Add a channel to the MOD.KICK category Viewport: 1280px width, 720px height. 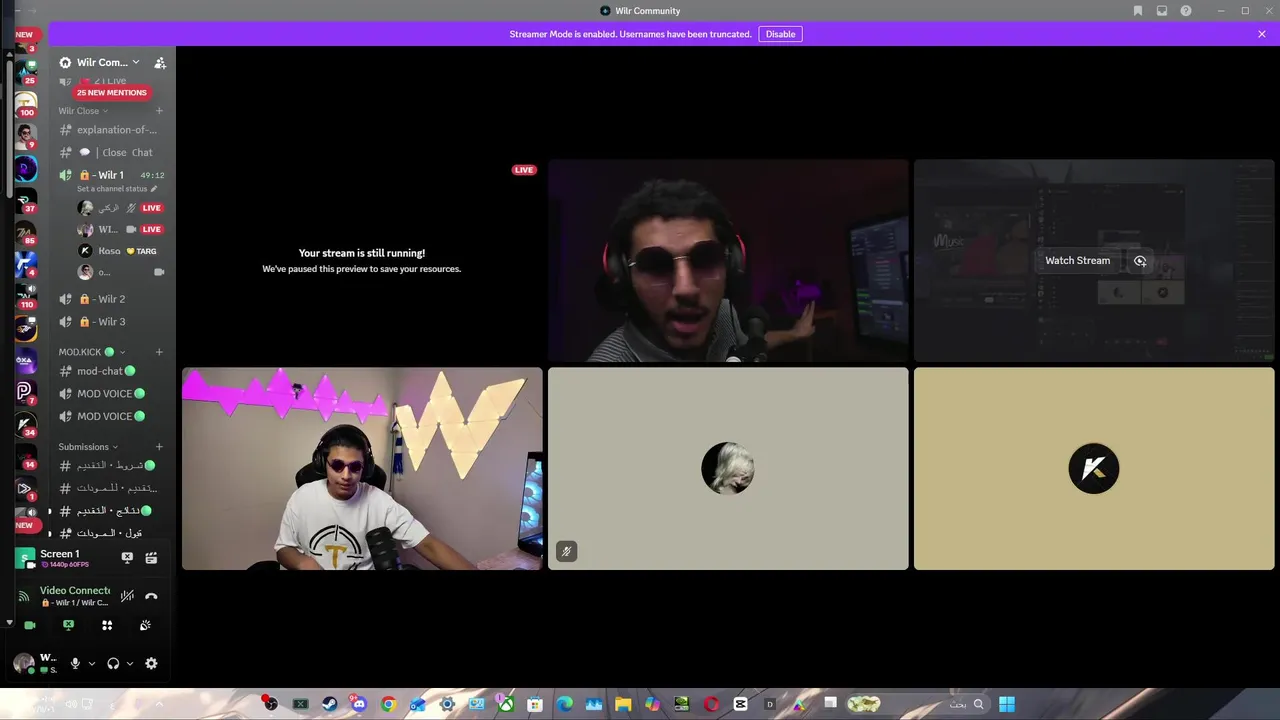pos(159,352)
